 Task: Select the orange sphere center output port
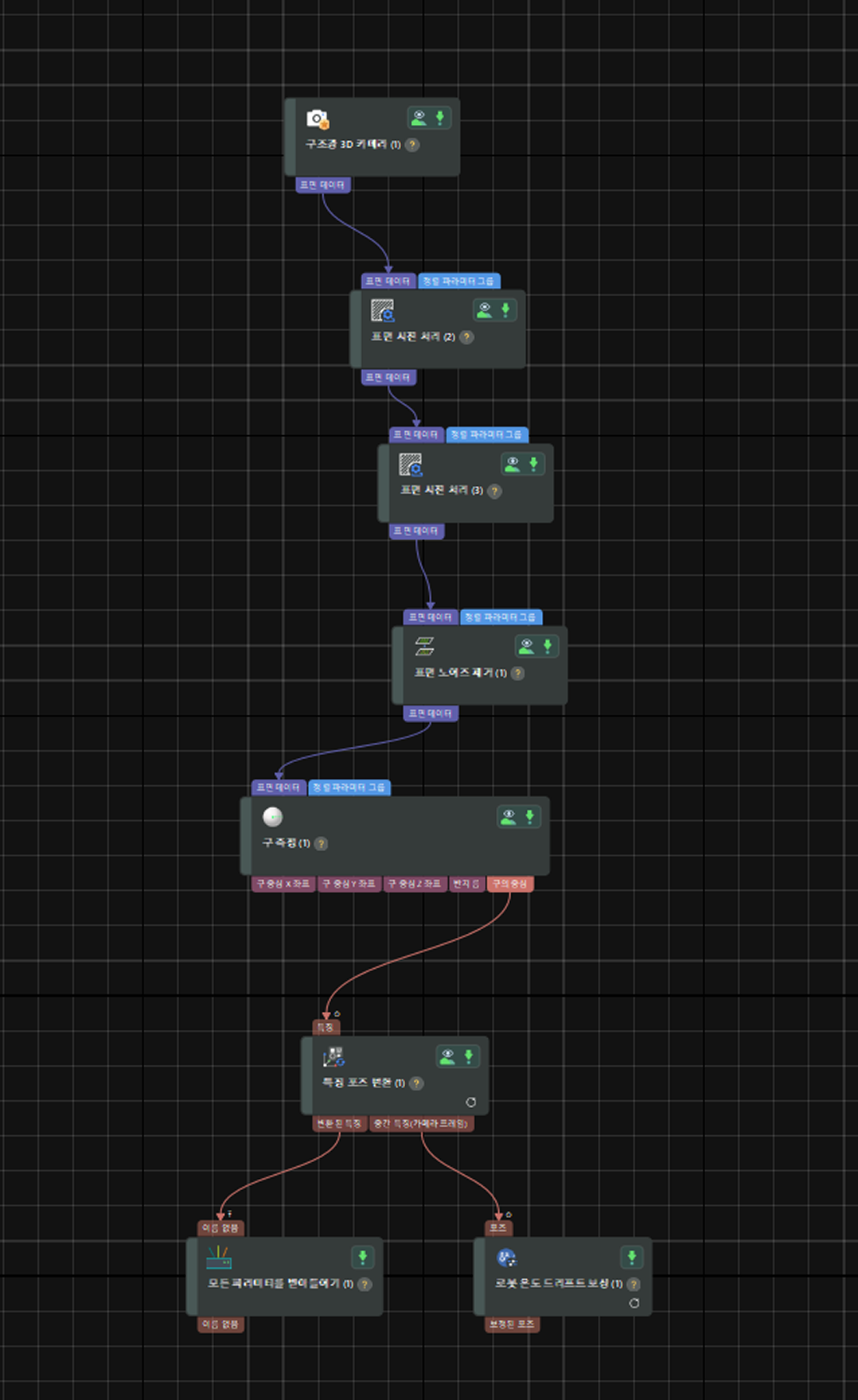[510, 884]
